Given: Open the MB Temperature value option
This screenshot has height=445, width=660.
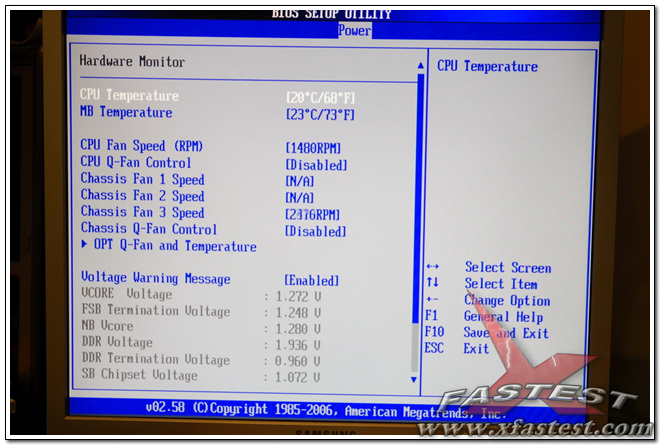Looking at the screenshot, I should click(x=320, y=115).
